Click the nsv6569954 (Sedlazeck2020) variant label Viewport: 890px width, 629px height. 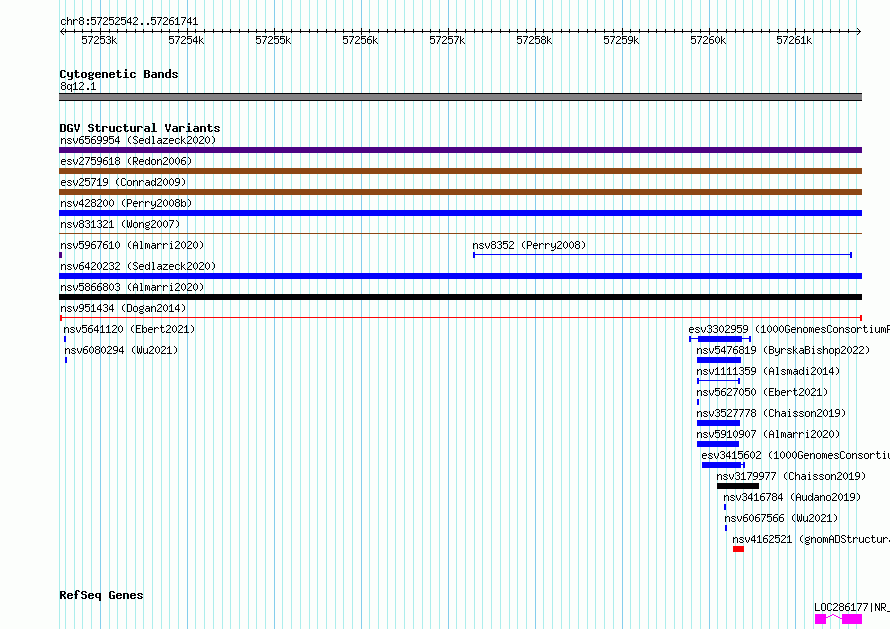(x=138, y=140)
